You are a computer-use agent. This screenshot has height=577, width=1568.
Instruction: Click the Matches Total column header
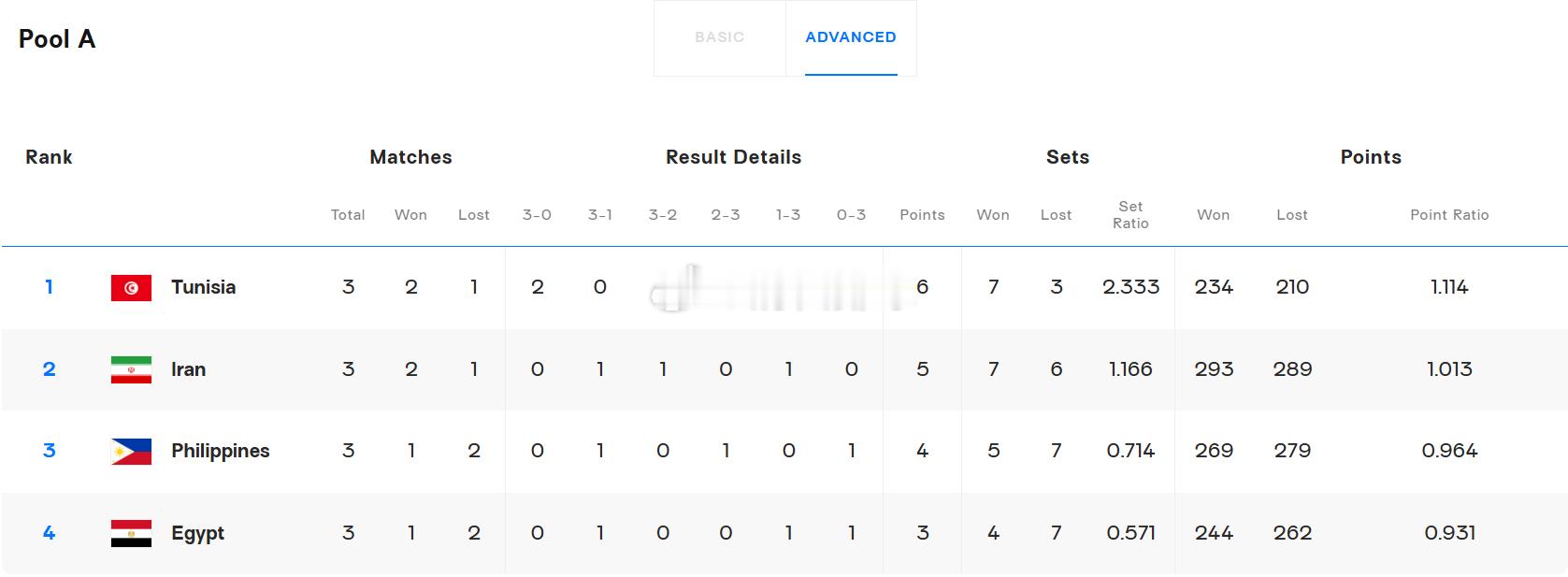coord(348,215)
